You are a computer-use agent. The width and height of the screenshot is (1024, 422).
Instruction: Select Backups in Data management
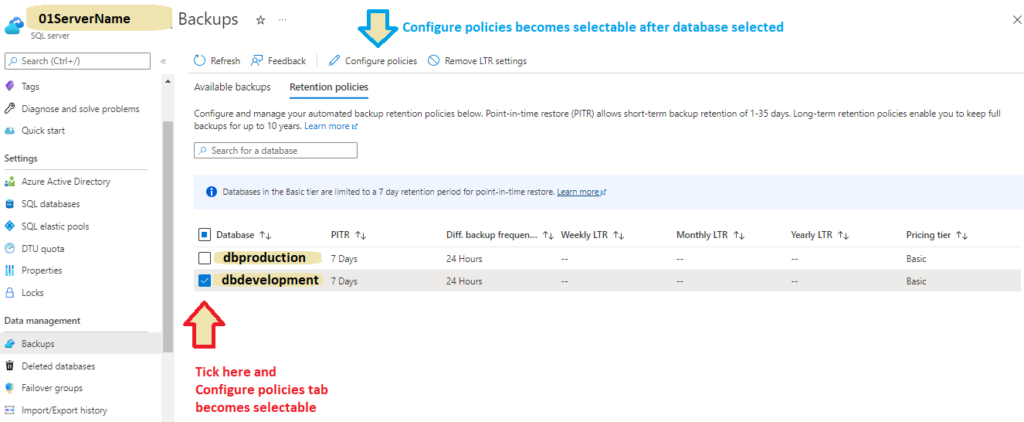(38, 344)
